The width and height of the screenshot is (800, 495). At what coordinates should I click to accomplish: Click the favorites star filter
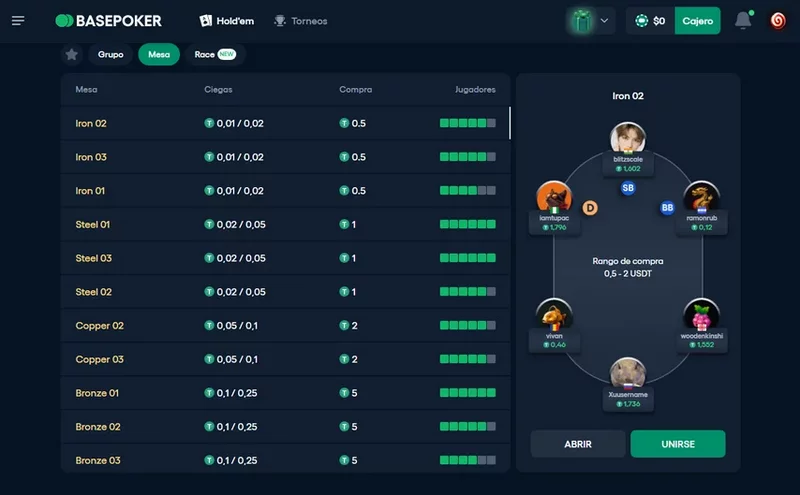pyautogui.click(x=71, y=55)
